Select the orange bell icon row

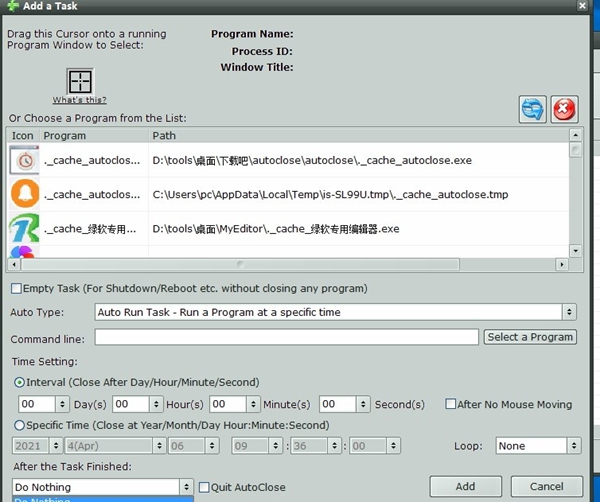[x=24, y=194]
